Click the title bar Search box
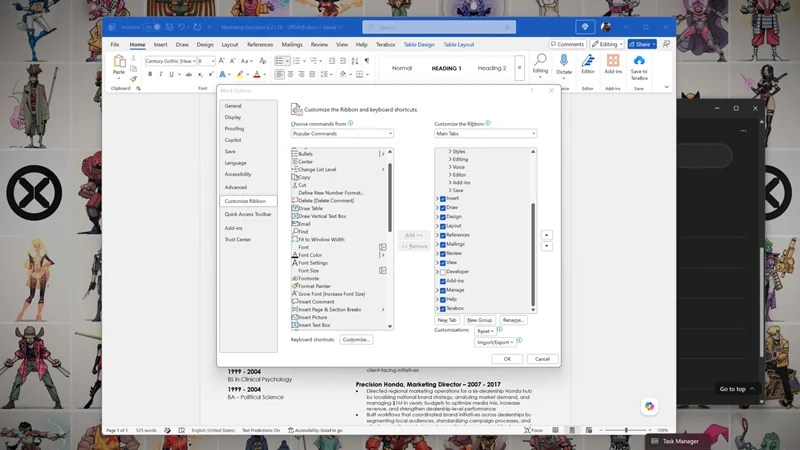Viewport: 800px width, 450px height. coord(439,27)
